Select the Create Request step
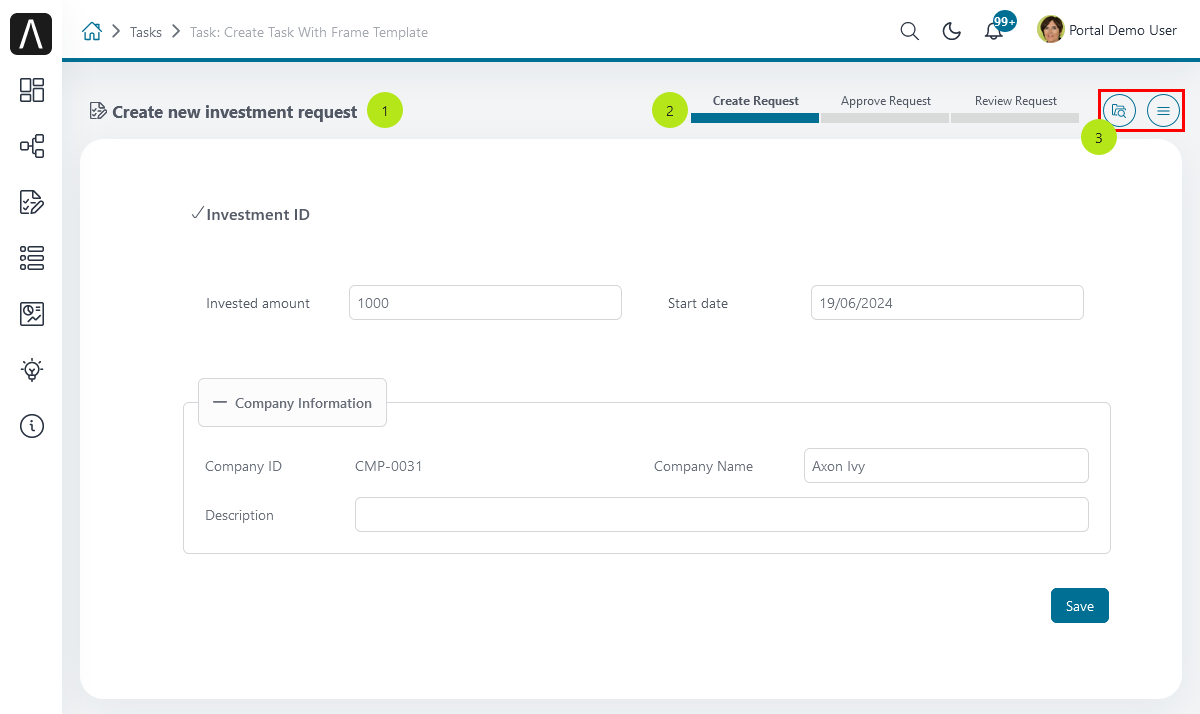Image resolution: width=1200 pixels, height=714 pixels. (755, 108)
